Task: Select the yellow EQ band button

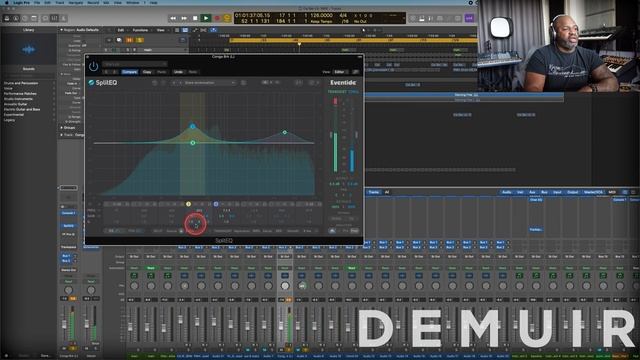Action: click(188, 204)
